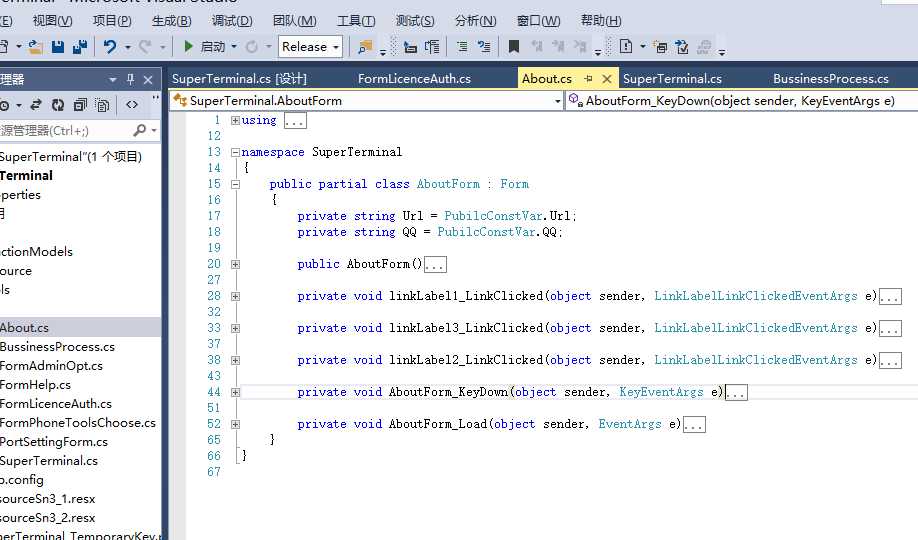Open the 帮助(H) menu
The image size is (918, 540).
(x=601, y=21)
